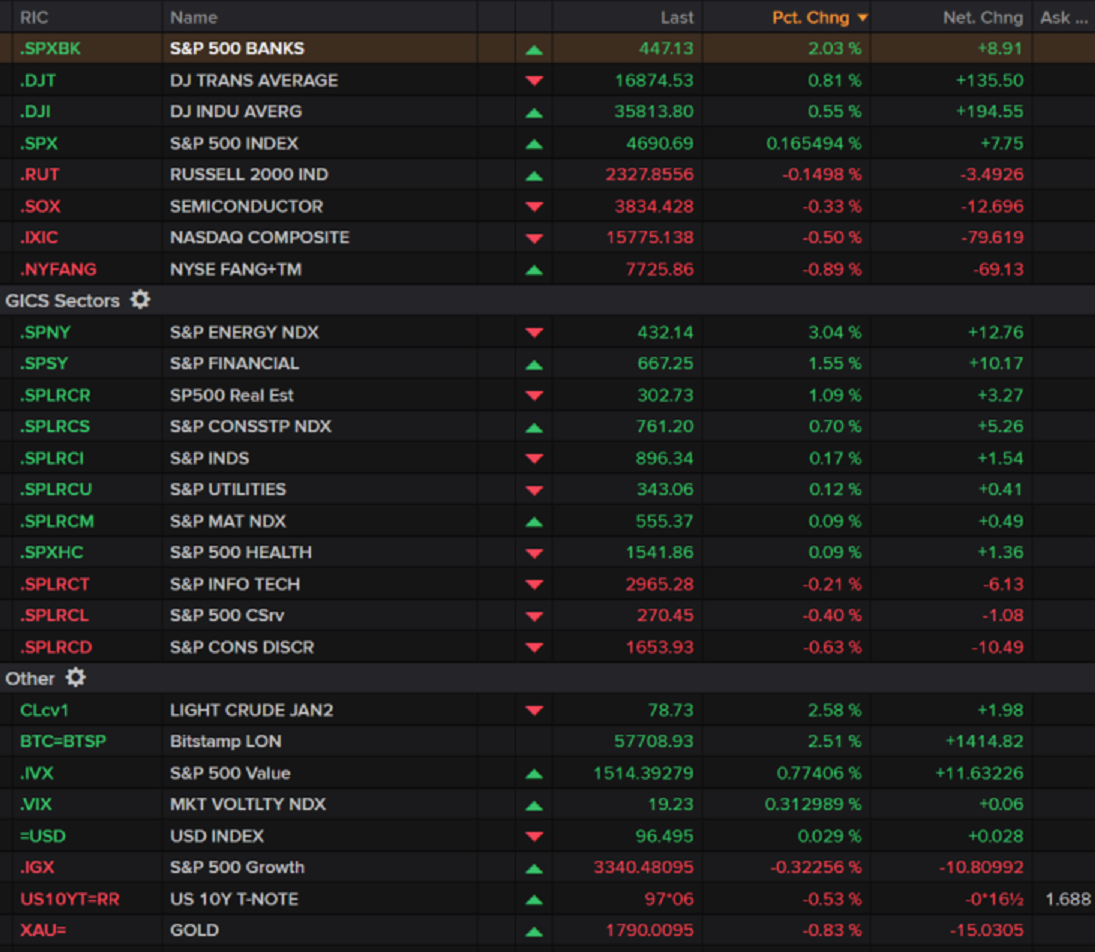This screenshot has height=952, width=1095.
Task: Open the GICS Sectors settings gear
Action: pyautogui.click(x=140, y=300)
